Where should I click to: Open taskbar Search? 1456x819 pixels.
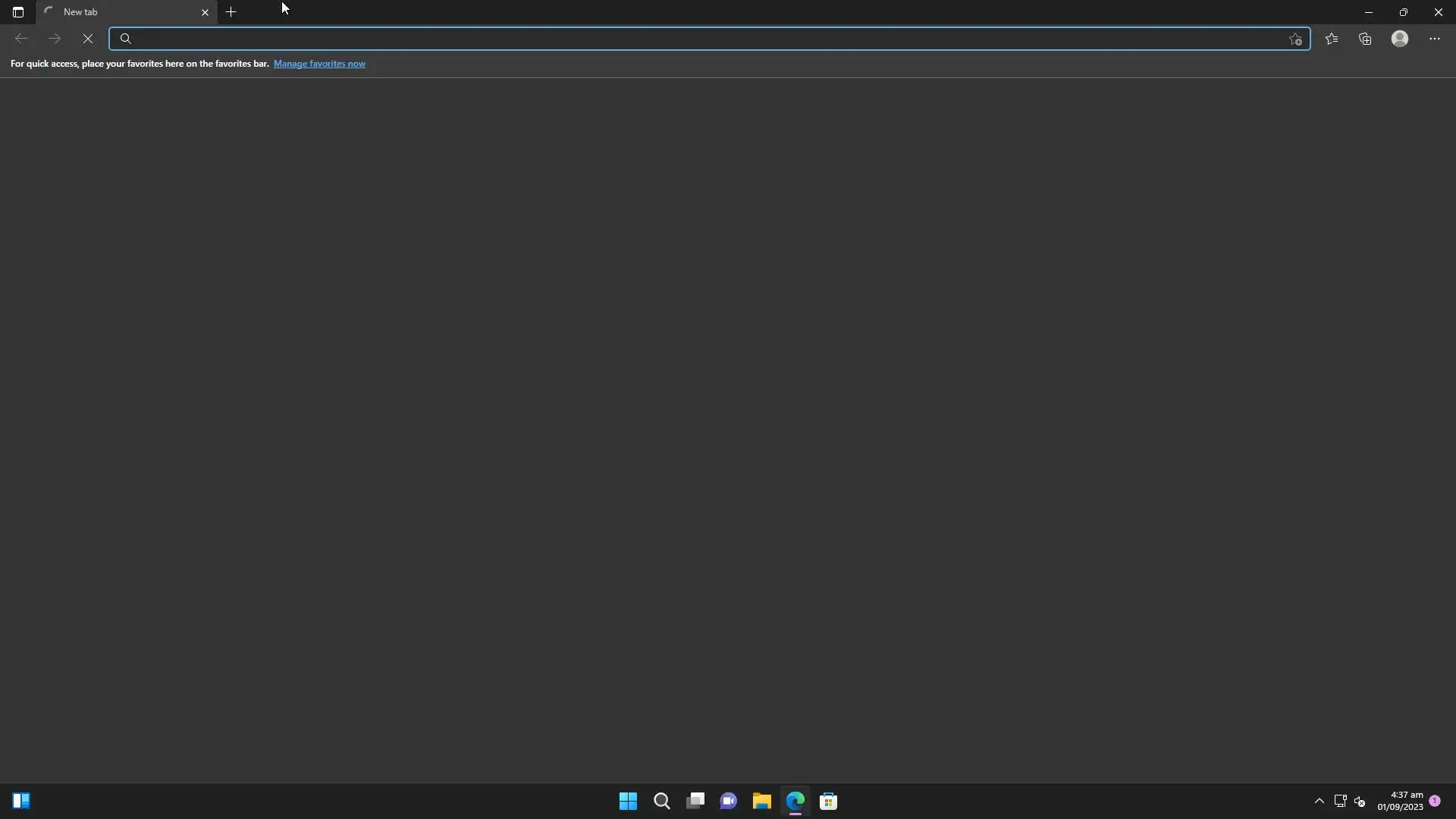click(662, 801)
